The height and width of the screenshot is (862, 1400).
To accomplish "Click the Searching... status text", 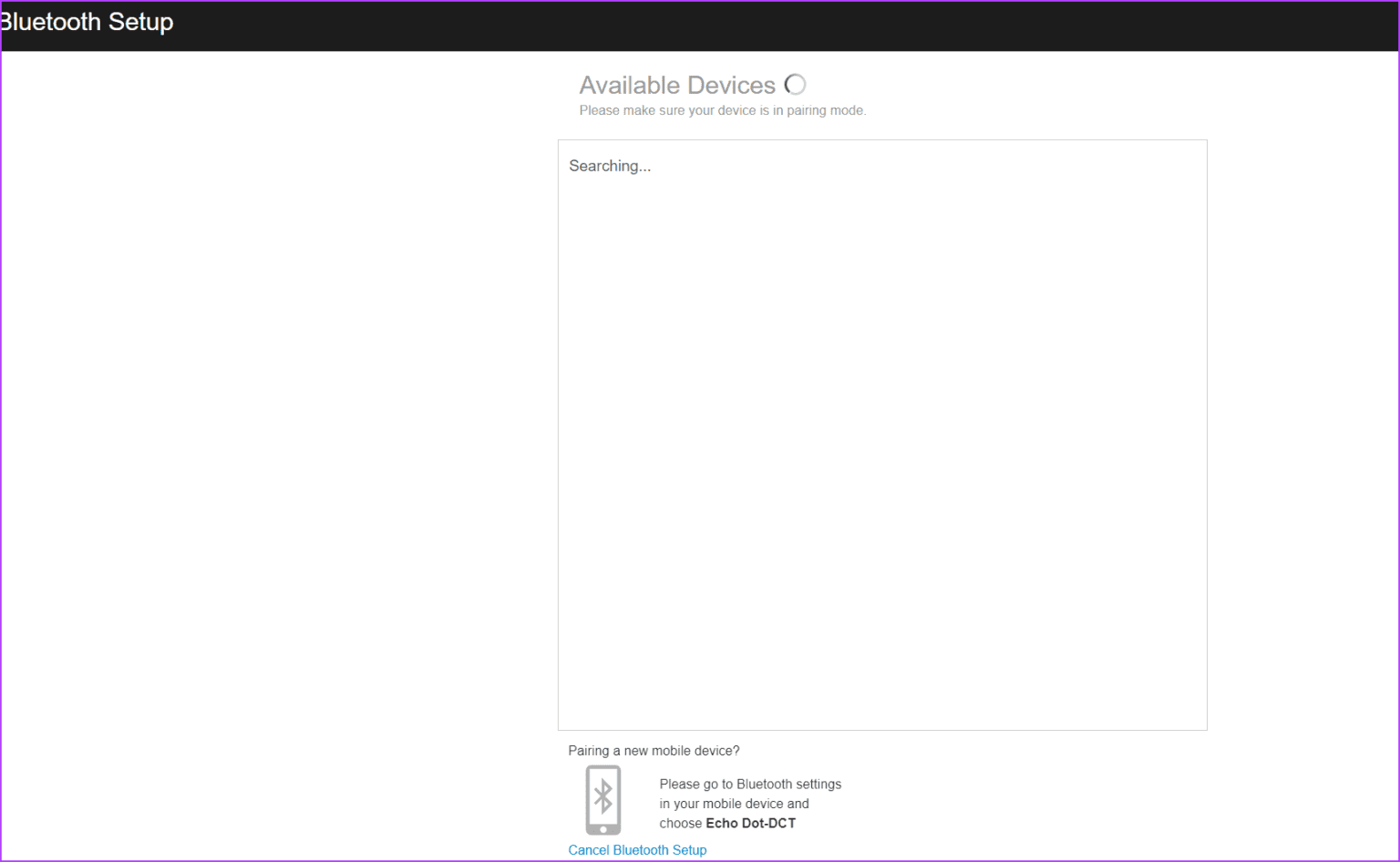I will (610, 166).
